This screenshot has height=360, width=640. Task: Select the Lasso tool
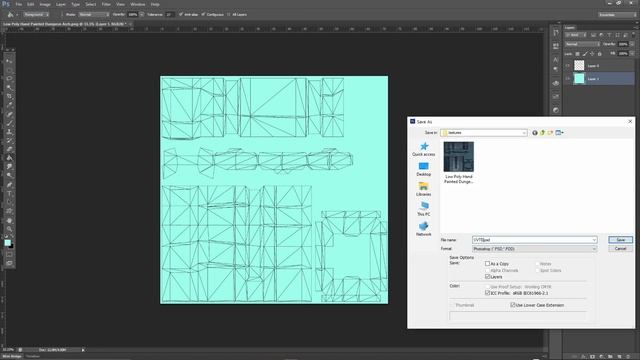click(x=9, y=78)
